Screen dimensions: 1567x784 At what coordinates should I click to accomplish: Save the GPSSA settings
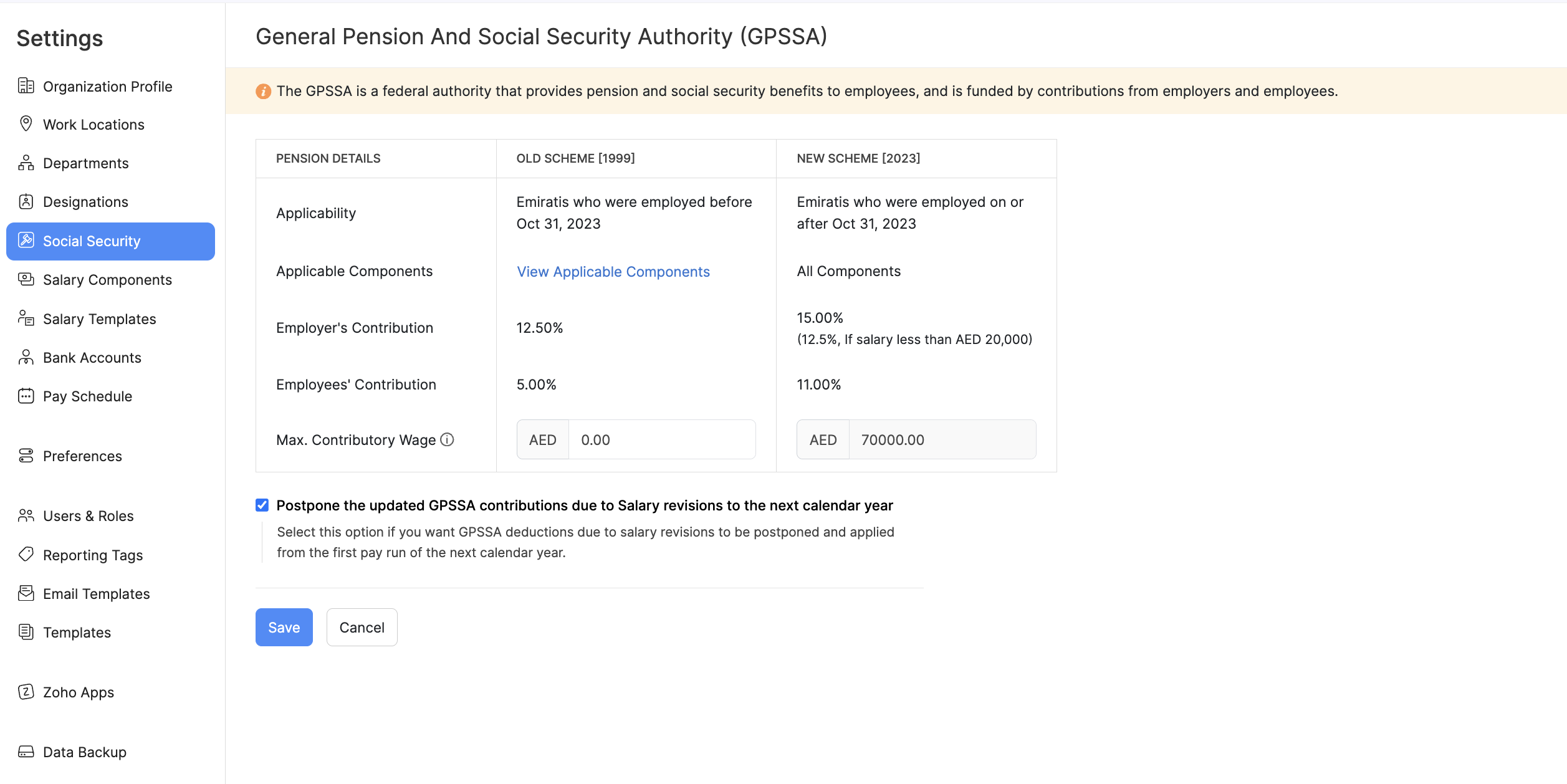click(284, 627)
